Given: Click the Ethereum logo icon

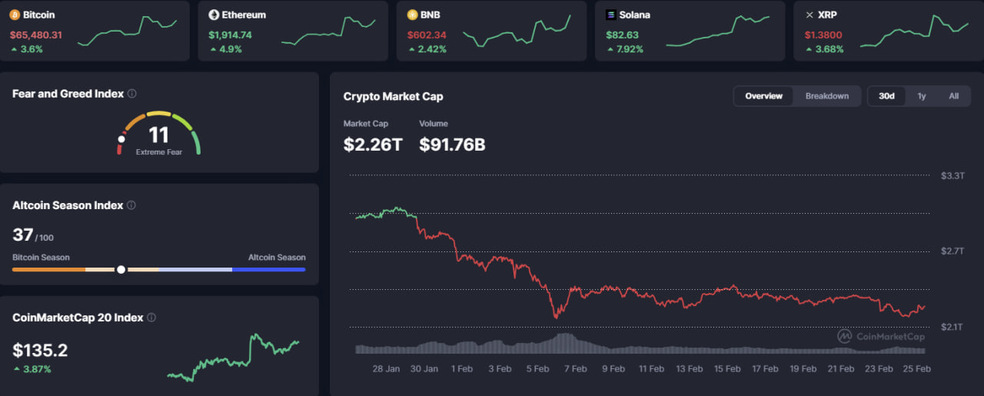Looking at the screenshot, I should point(213,14).
